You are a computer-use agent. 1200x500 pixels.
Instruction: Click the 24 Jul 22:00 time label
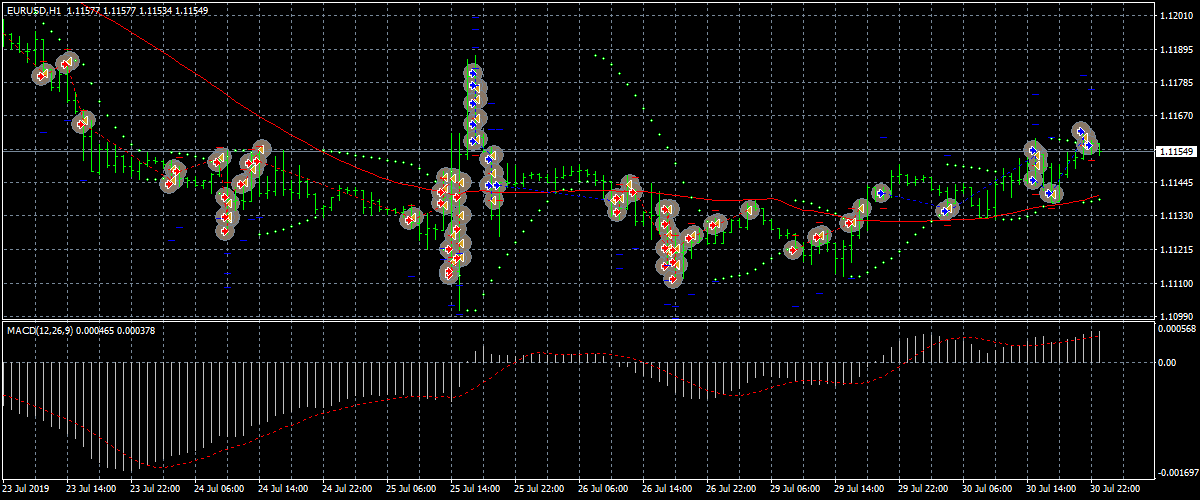(x=346, y=490)
